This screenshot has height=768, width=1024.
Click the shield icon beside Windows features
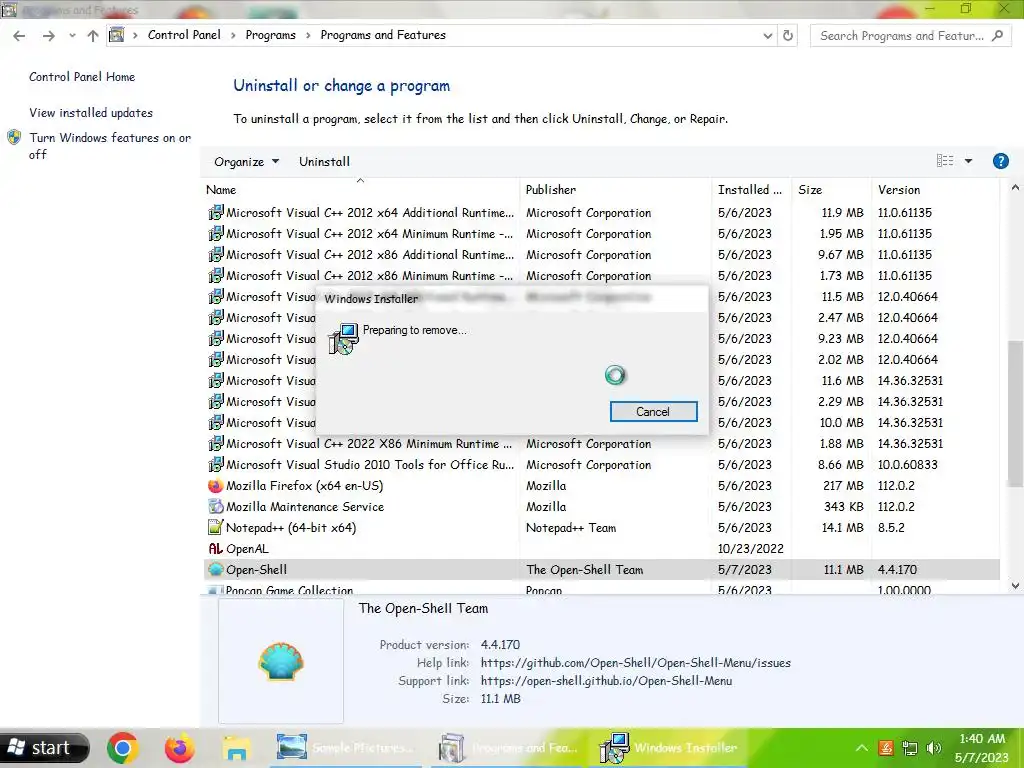pos(14,138)
